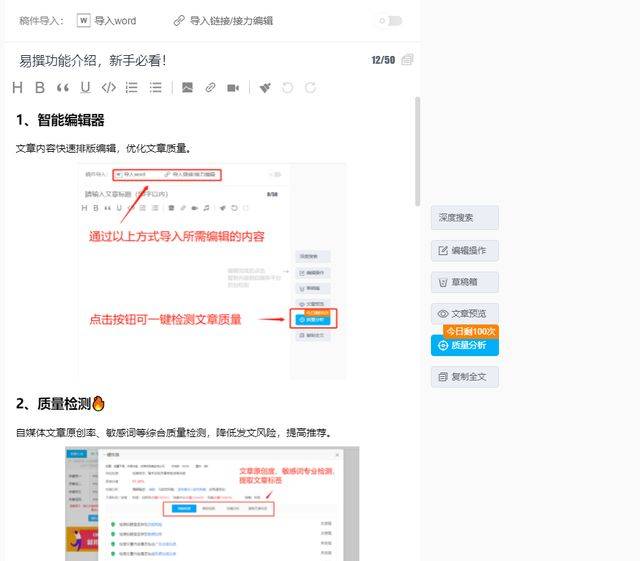Flip the switch at top right of editor
The height and width of the screenshot is (561, 640).
pos(390,20)
